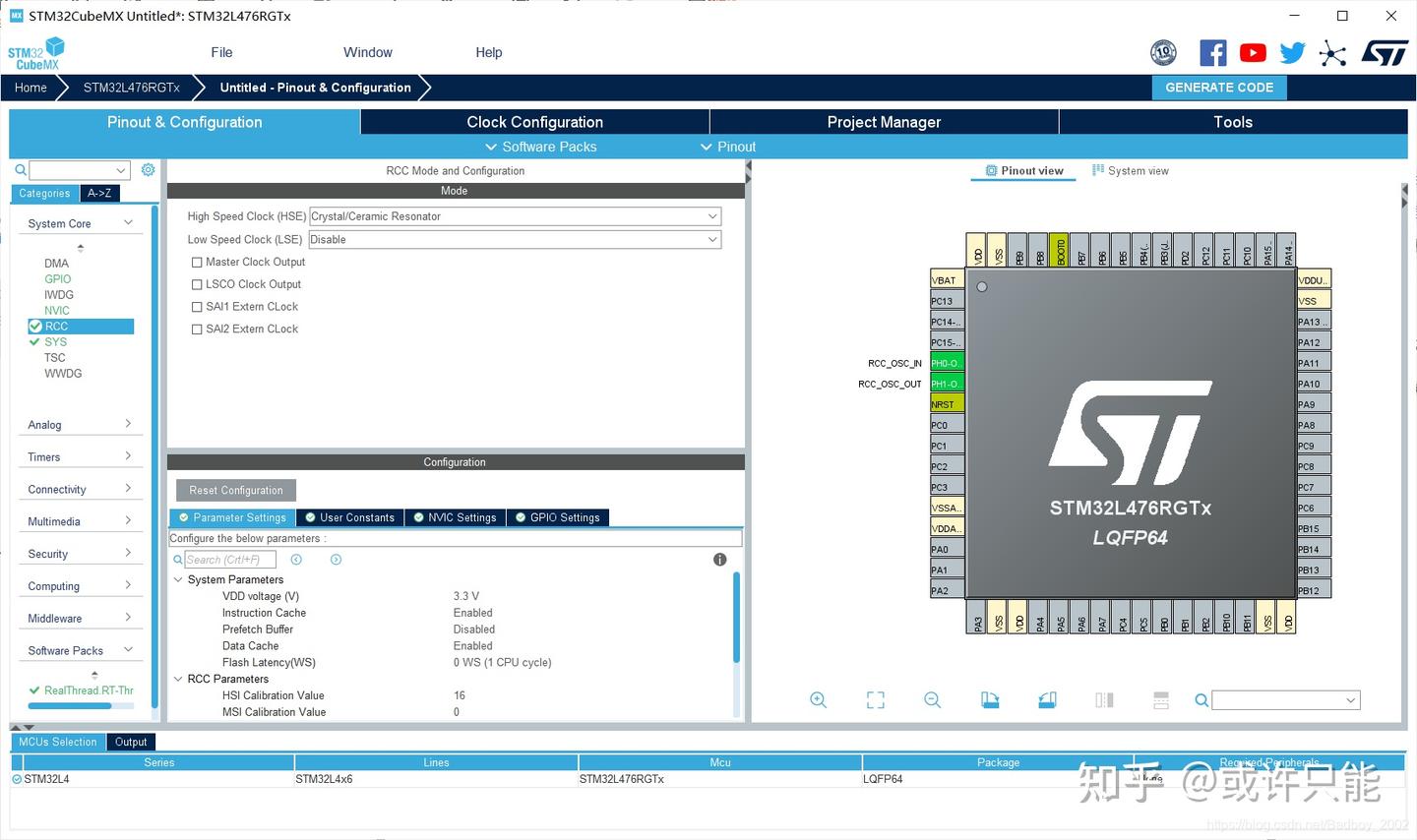The height and width of the screenshot is (840, 1417).
Task: Open the settings gear beside the peripheral search
Action: [148, 169]
